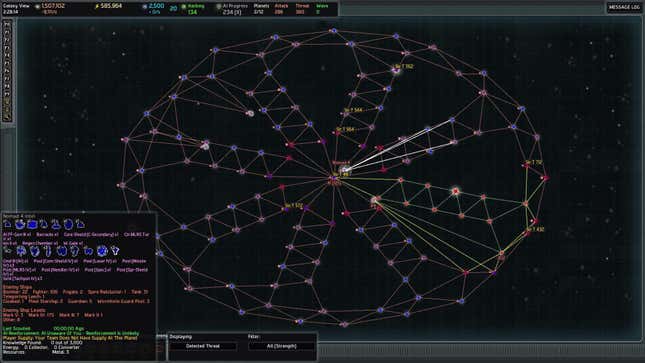645x363 pixels.
Task: Click the metal resource icon in top bar
Action: 37,7
